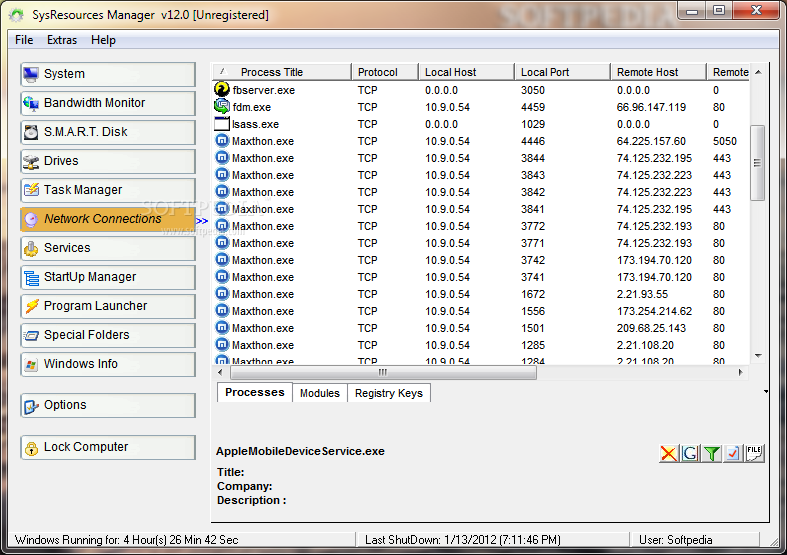This screenshot has height=555, width=787.
Task: Click the Google search G icon
Action: [x=690, y=453]
